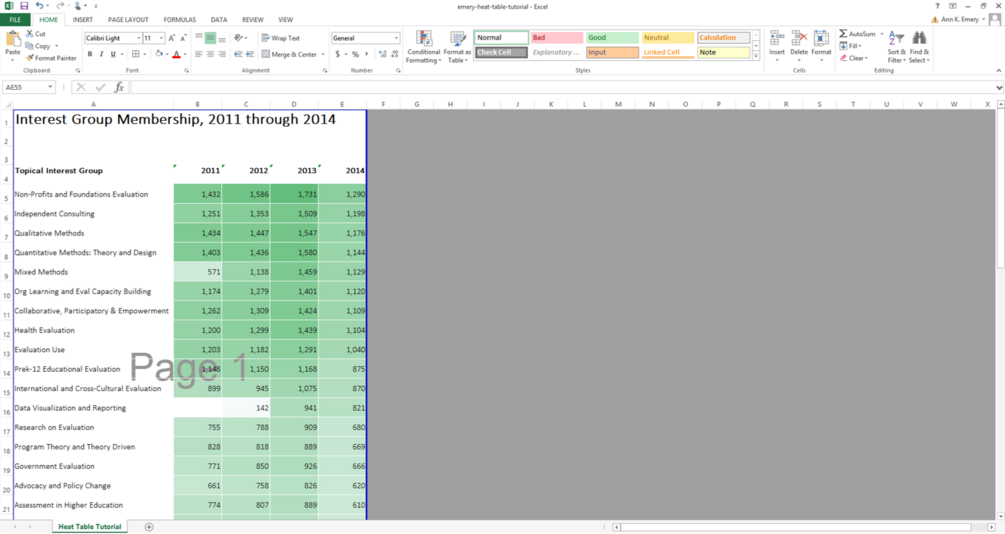Align text to the right
This screenshot has height=534, width=1005.
[x=222, y=54]
